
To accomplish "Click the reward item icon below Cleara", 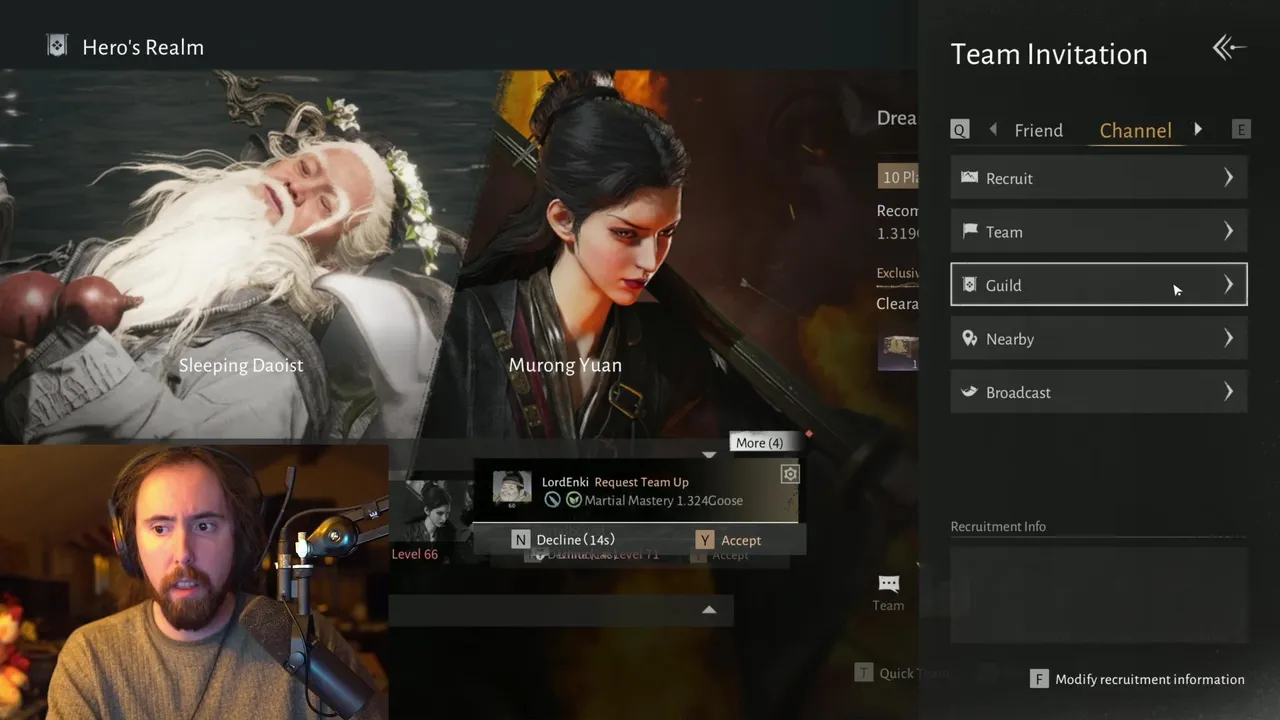I will point(898,352).
